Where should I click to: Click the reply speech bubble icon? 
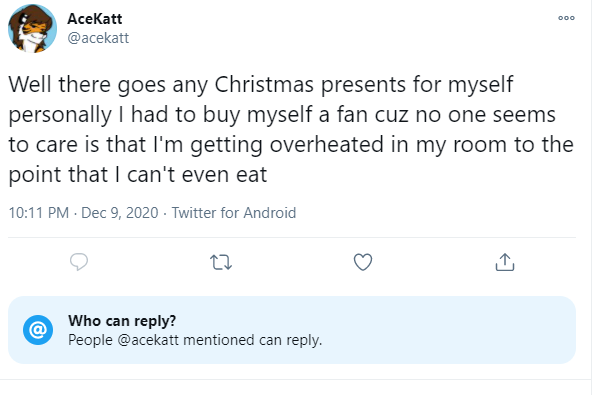click(x=79, y=262)
